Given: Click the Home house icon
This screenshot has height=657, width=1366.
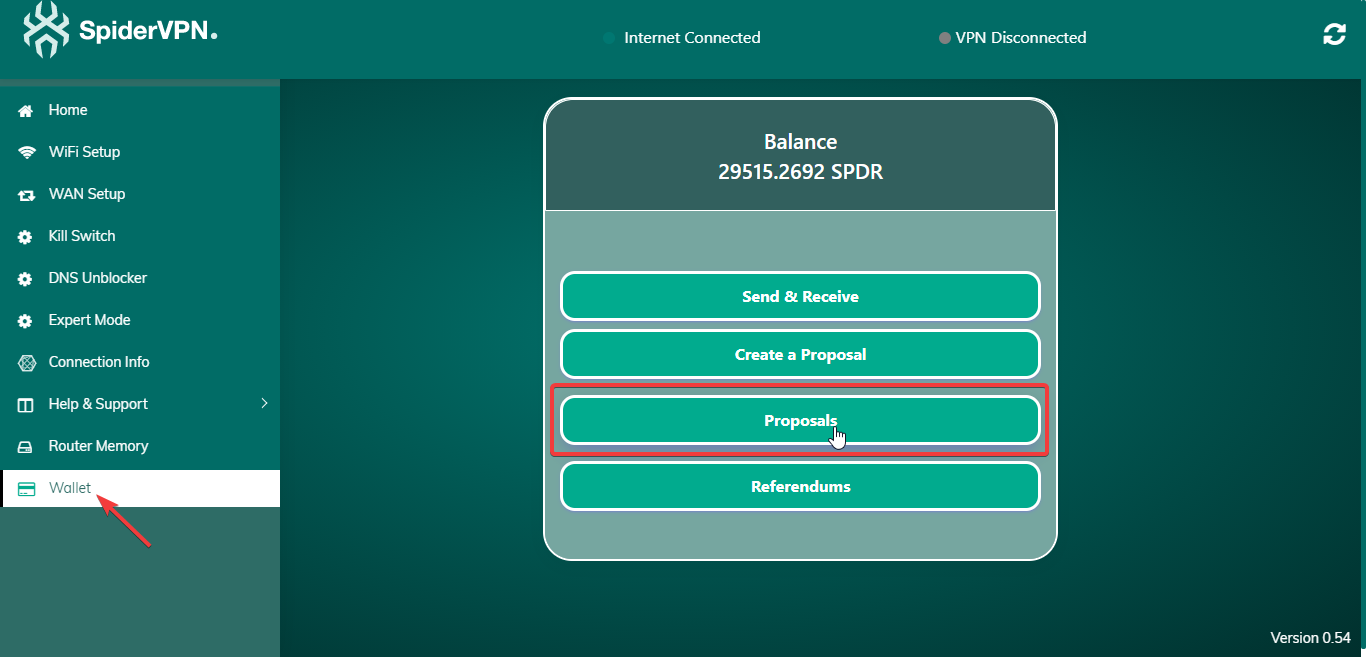Looking at the screenshot, I should point(27,111).
